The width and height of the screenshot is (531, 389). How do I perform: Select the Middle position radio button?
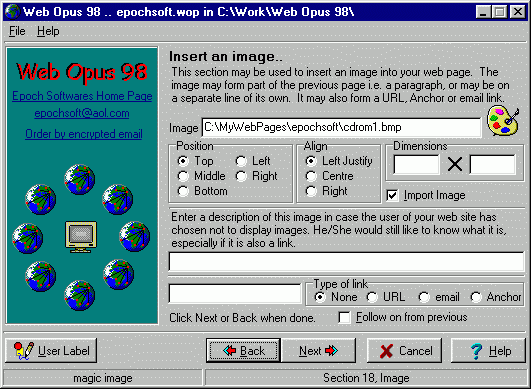[183, 176]
